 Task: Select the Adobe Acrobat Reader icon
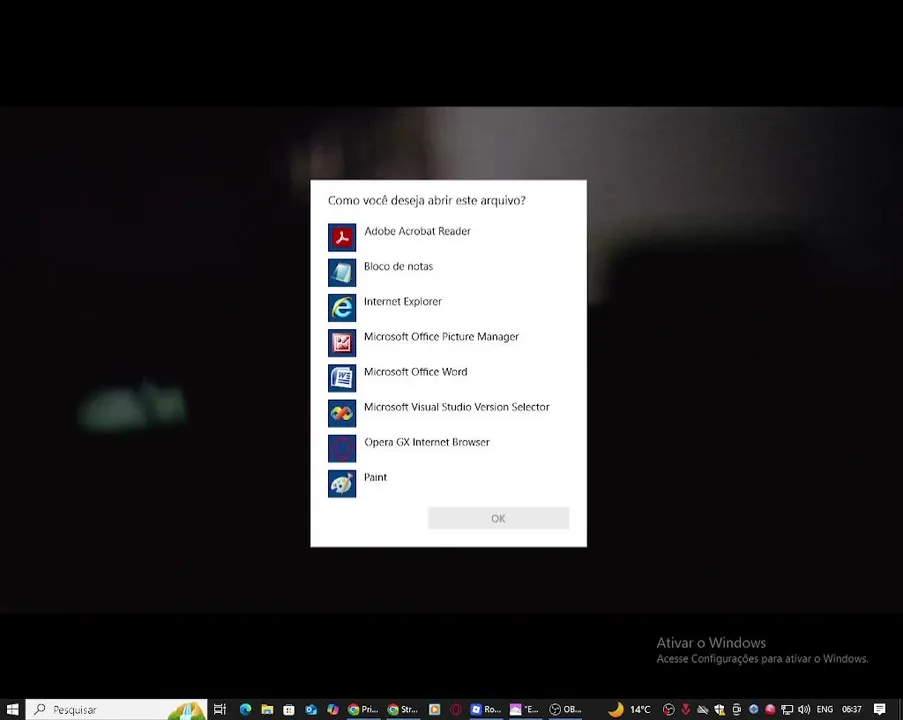(342, 237)
